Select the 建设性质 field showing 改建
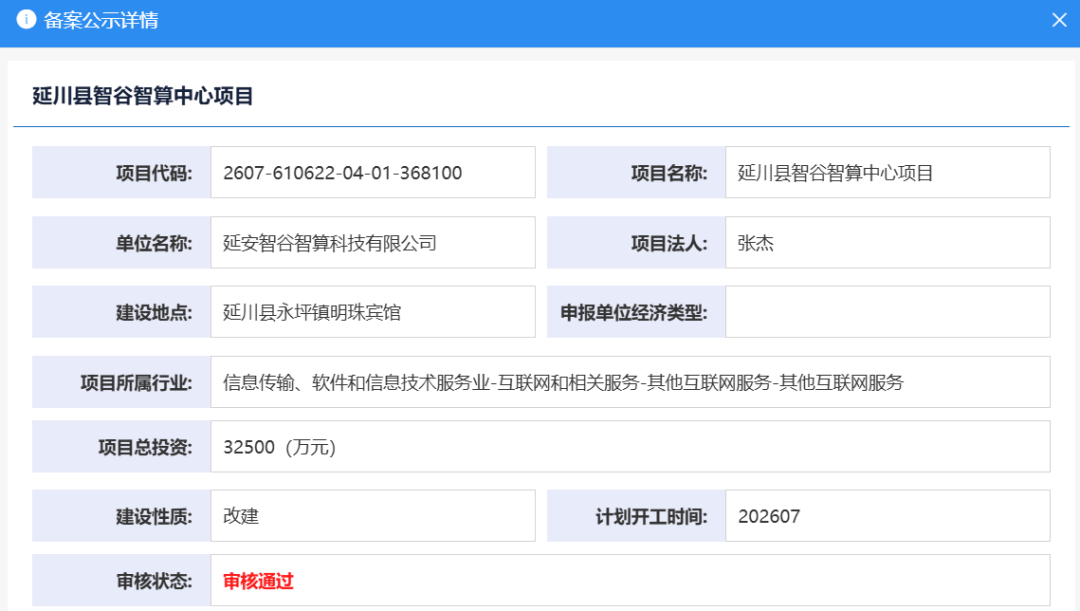 [x=373, y=516]
